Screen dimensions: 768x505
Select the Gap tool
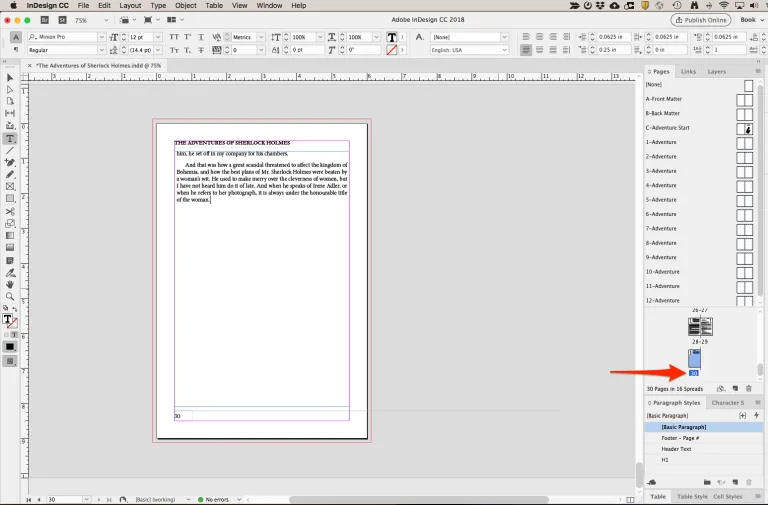coord(10,113)
